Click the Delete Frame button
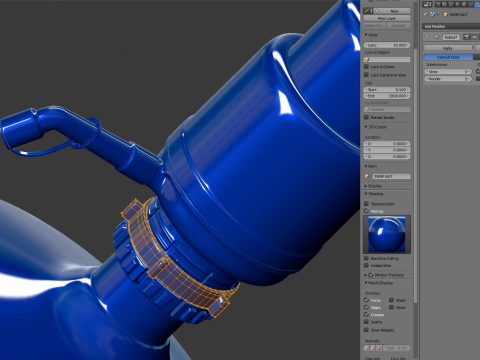The height and width of the screenshot is (360, 480). 374,25
